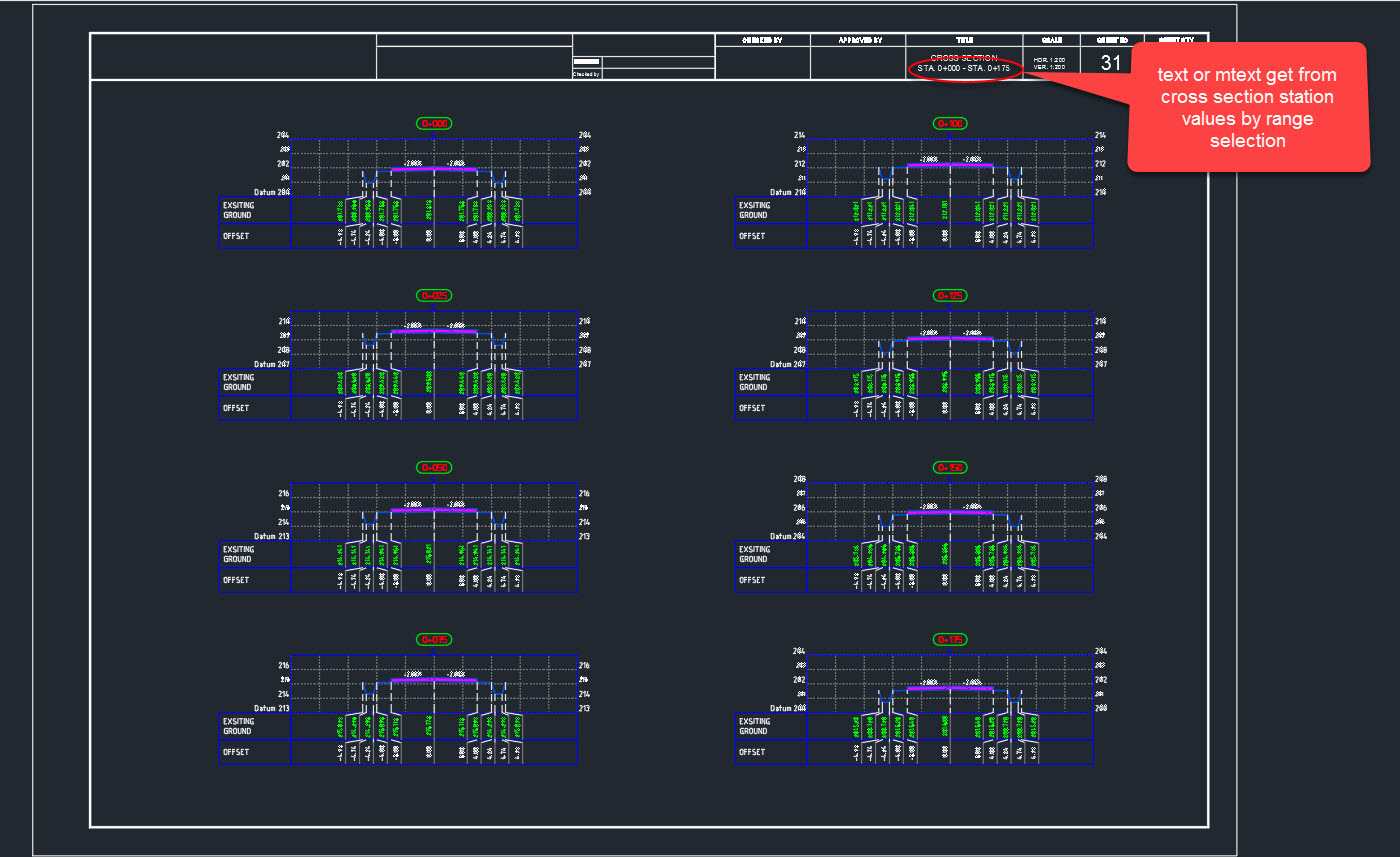Click the VER. 1:200 scale text
The height and width of the screenshot is (857, 1400).
click(x=1049, y=67)
